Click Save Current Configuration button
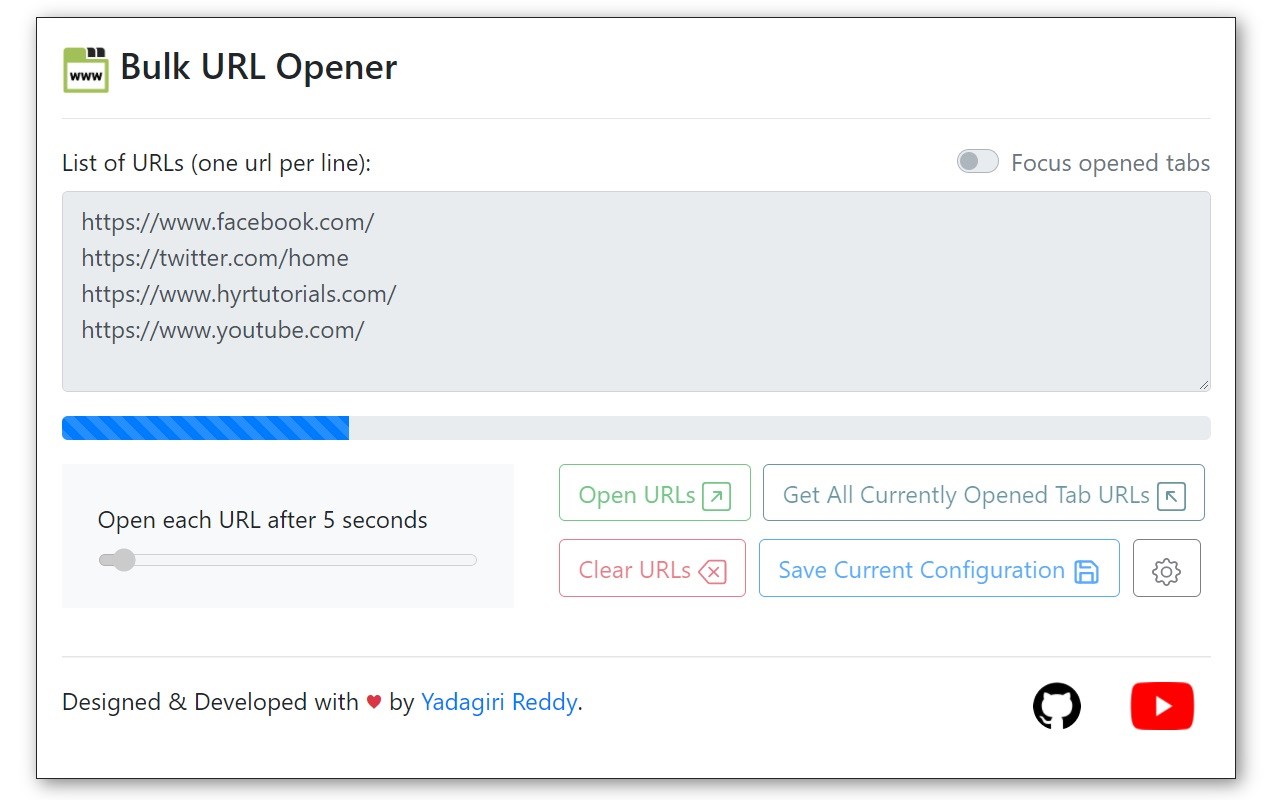Screen dimensions: 1280x800 pyautogui.click(x=939, y=568)
